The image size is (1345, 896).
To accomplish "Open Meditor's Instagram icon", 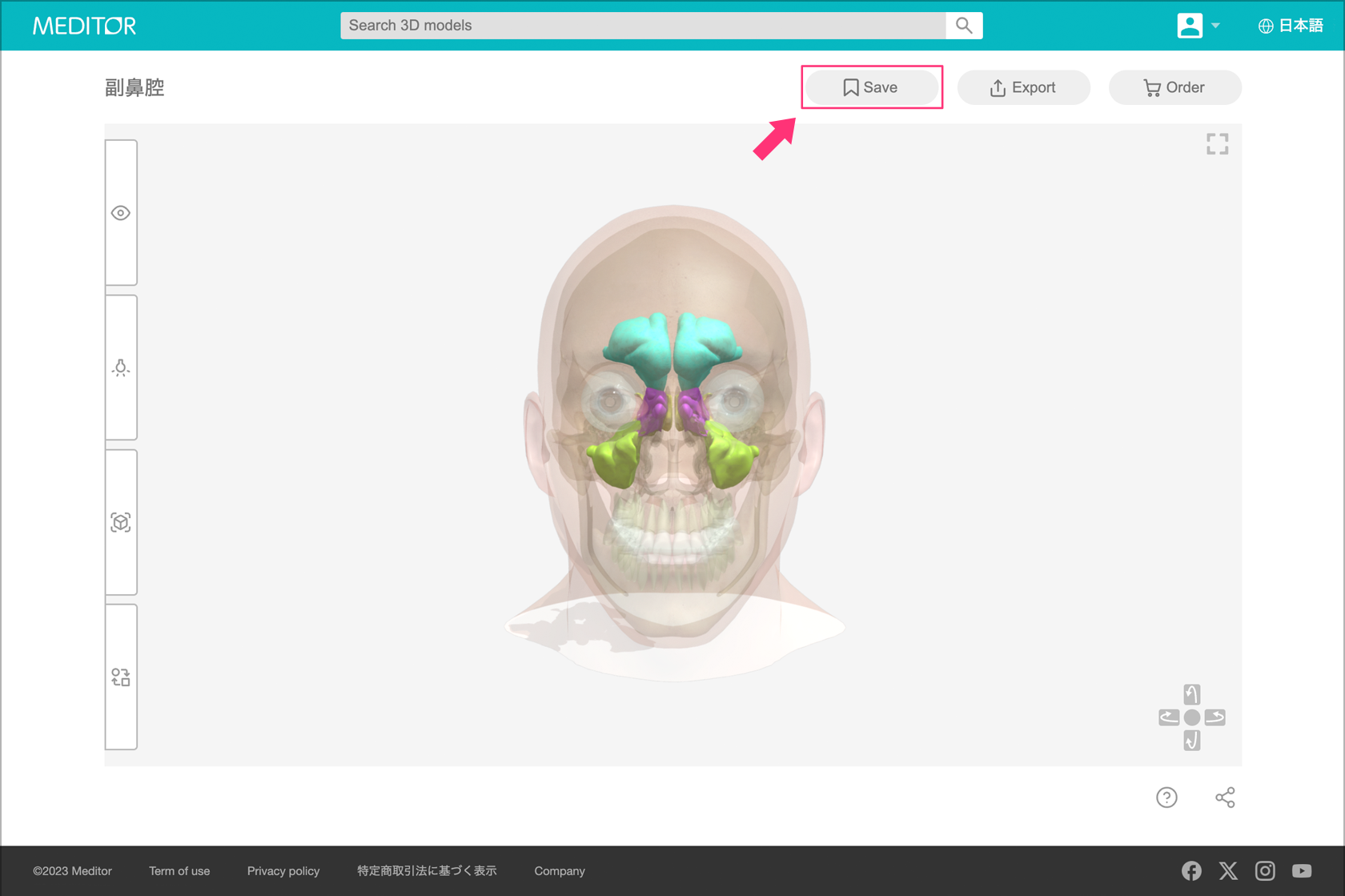I will [1265, 870].
